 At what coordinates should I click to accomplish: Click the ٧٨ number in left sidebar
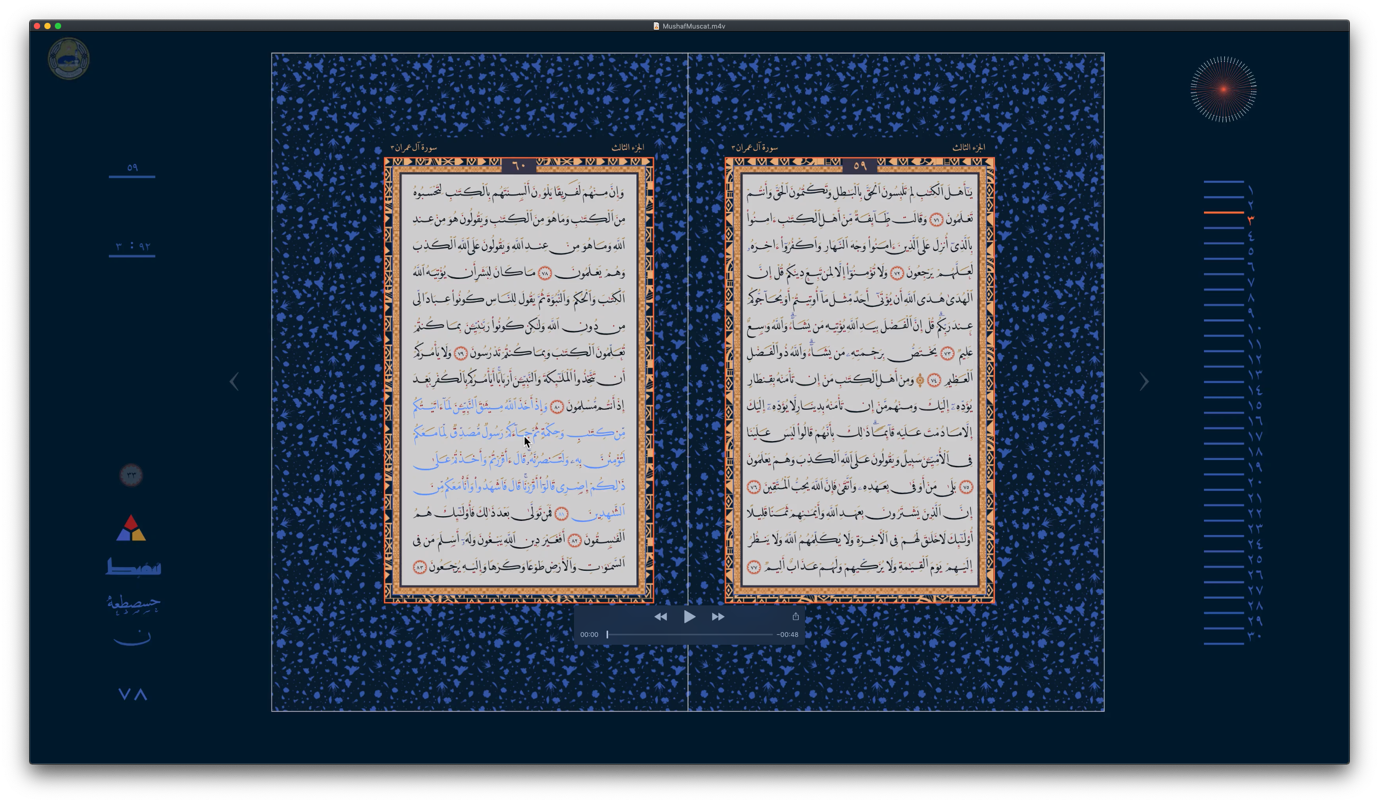click(x=132, y=694)
